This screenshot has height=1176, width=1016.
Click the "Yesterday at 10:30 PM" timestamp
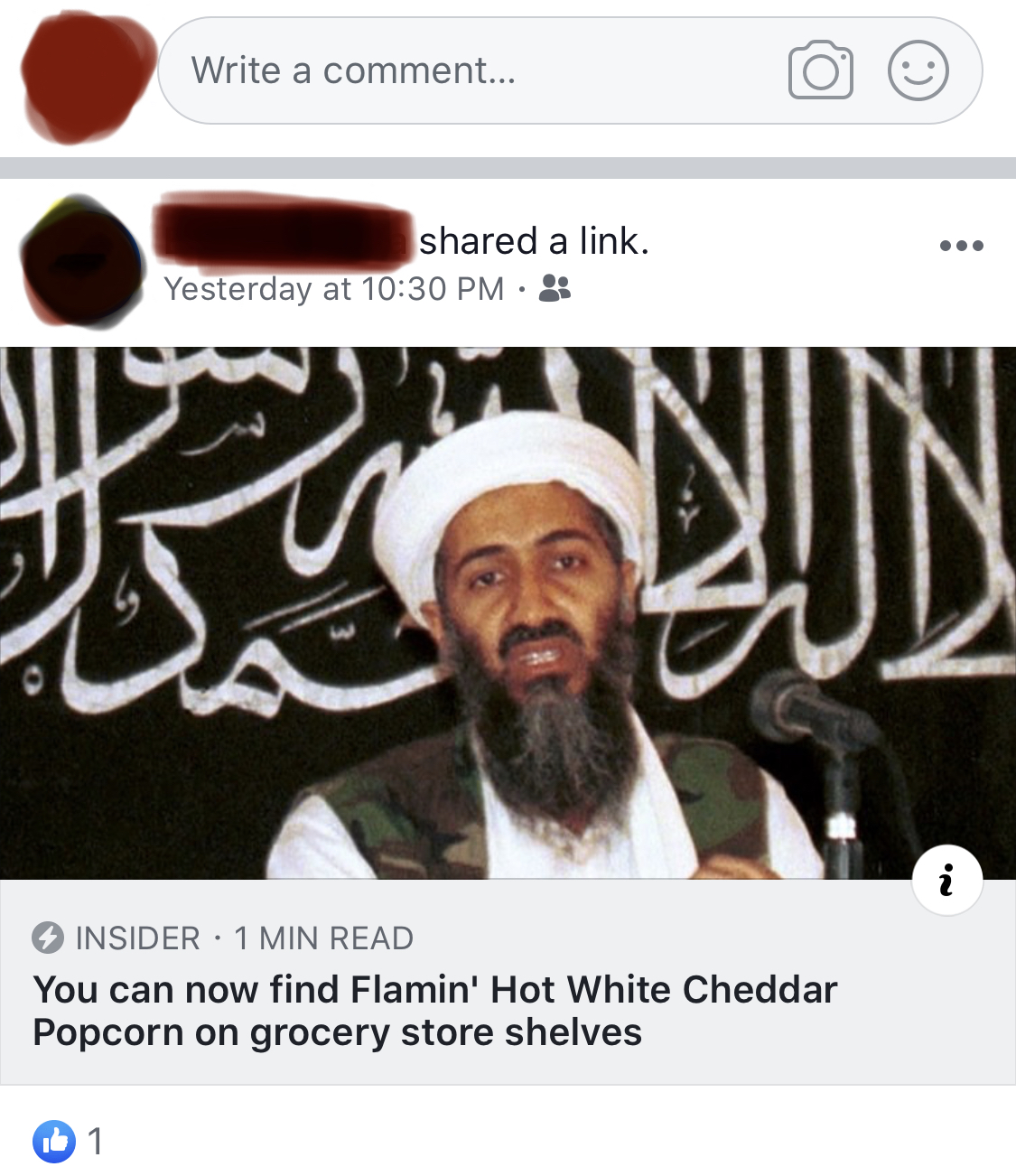[x=334, y=289]
